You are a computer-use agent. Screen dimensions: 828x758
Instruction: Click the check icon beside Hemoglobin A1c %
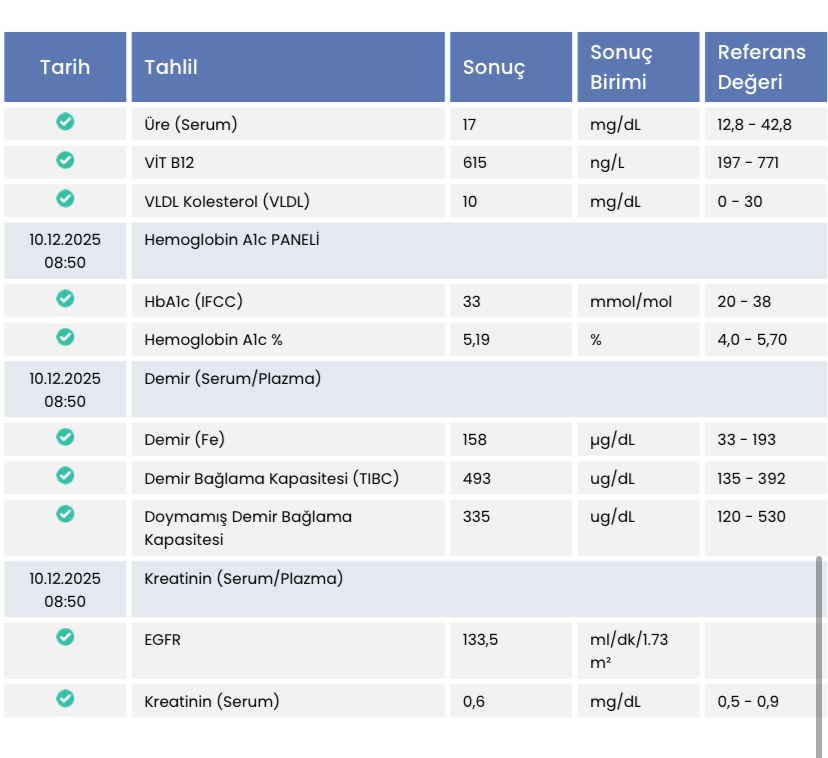point(65,336)
